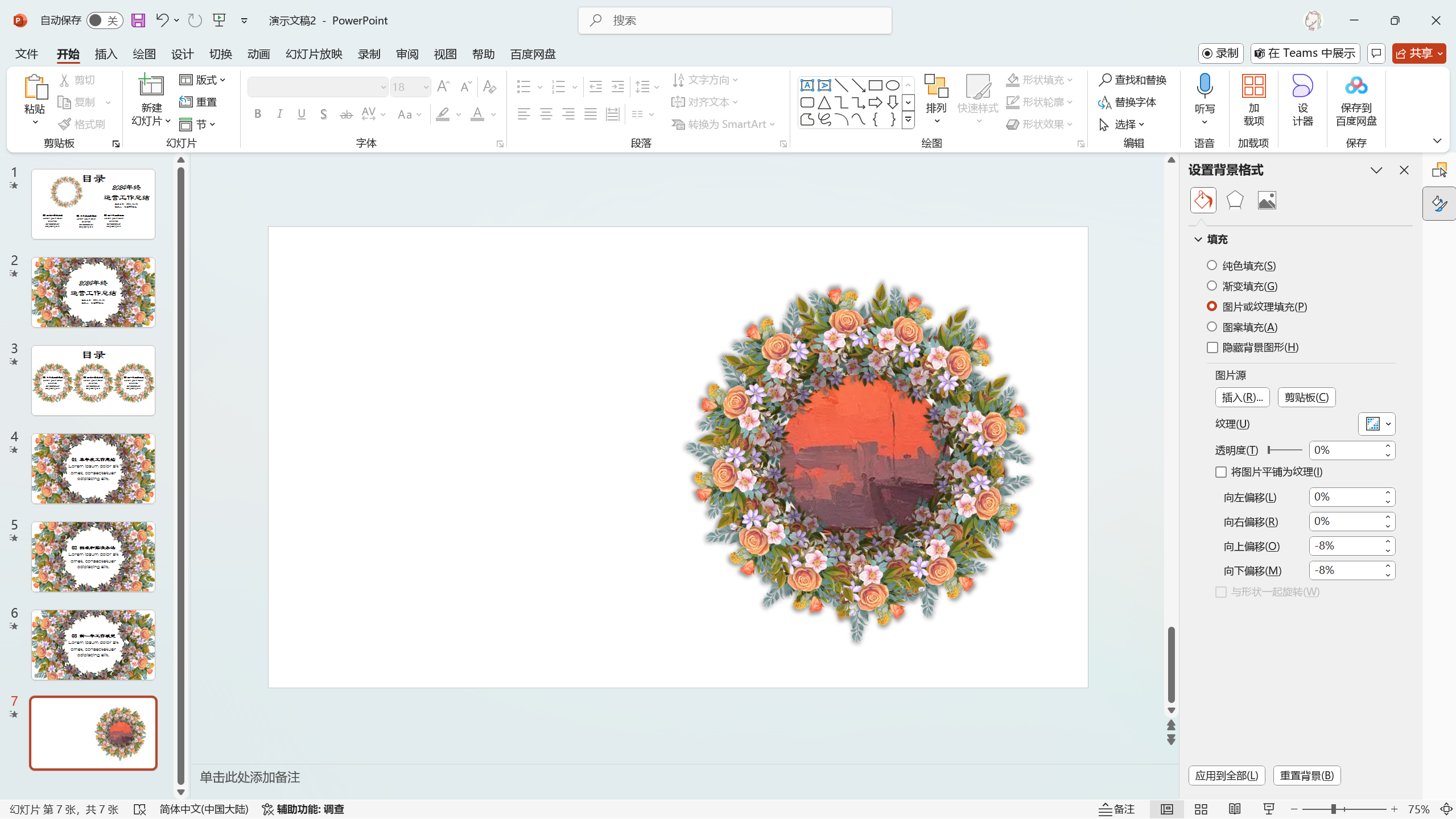Click the zoom slider in status bar
Image resolution: width=1456 pixels, height=819 pixels.
[x=1343, y=809]
